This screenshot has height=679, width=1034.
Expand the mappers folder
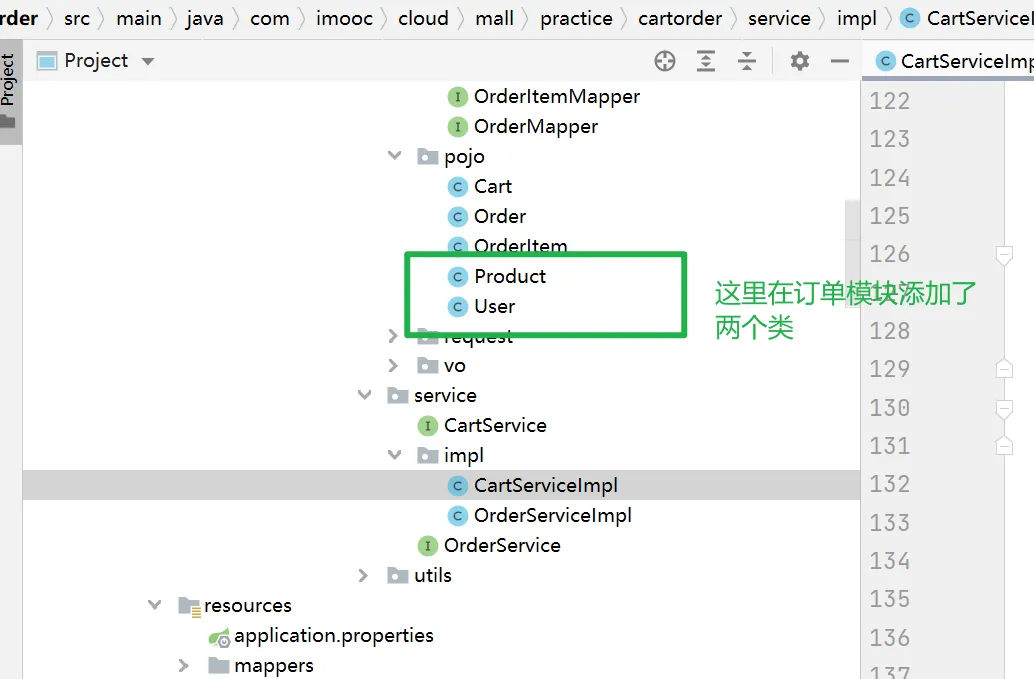point(183,666)
